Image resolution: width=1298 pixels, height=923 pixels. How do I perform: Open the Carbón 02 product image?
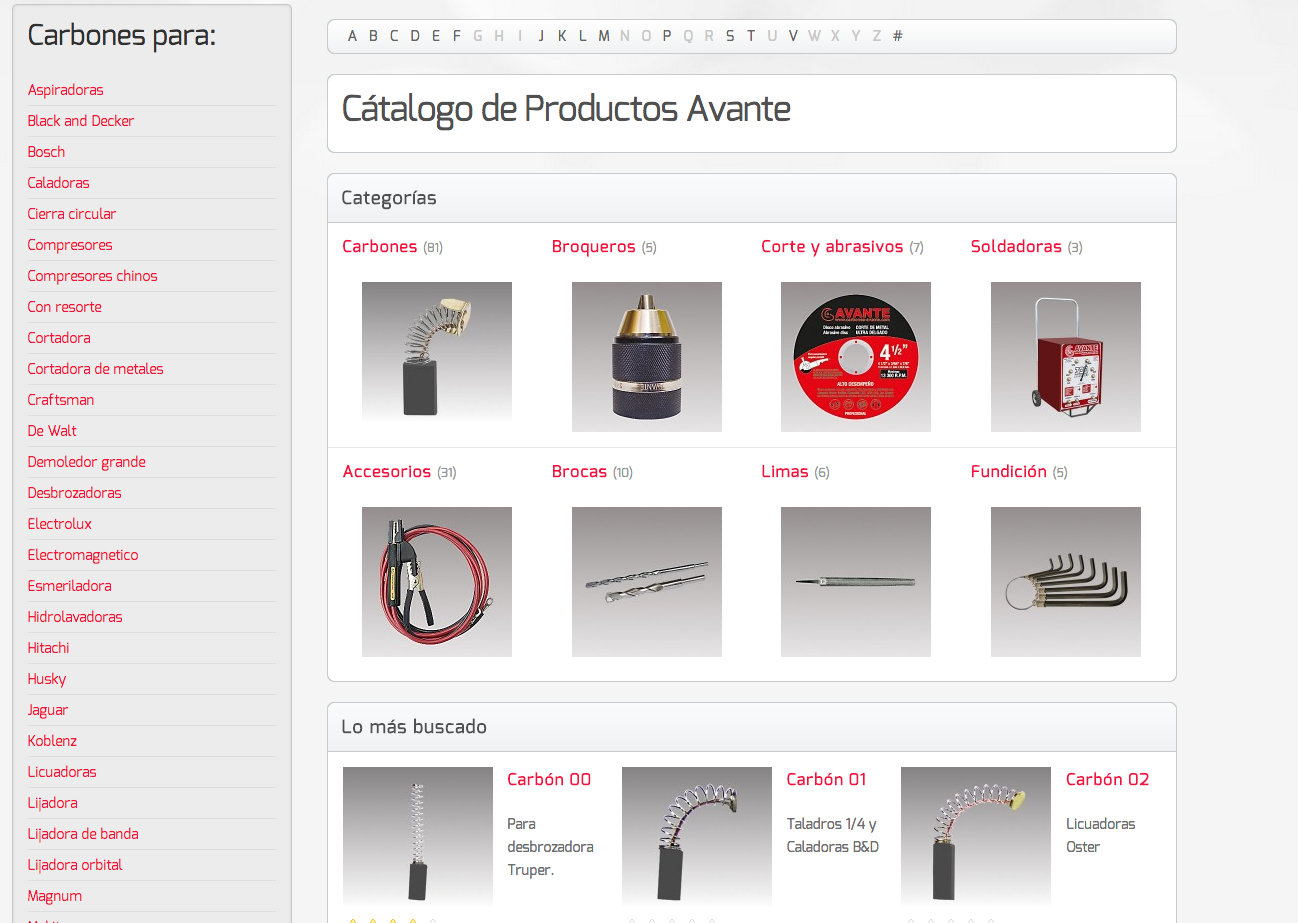click(976, 837)
